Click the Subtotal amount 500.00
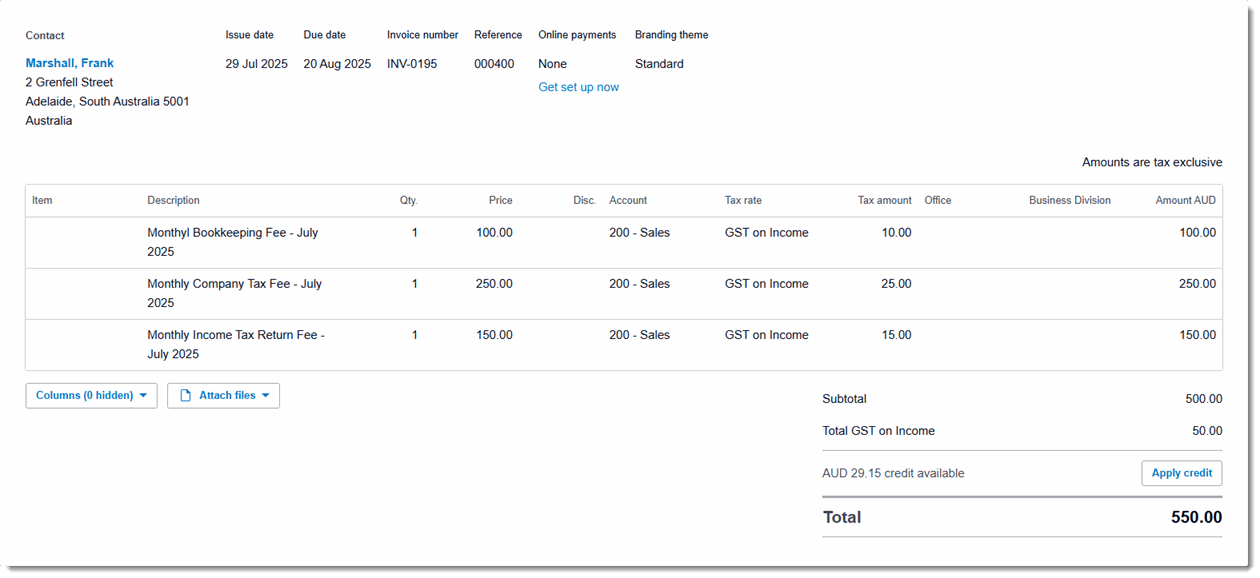 point(1204,399)
